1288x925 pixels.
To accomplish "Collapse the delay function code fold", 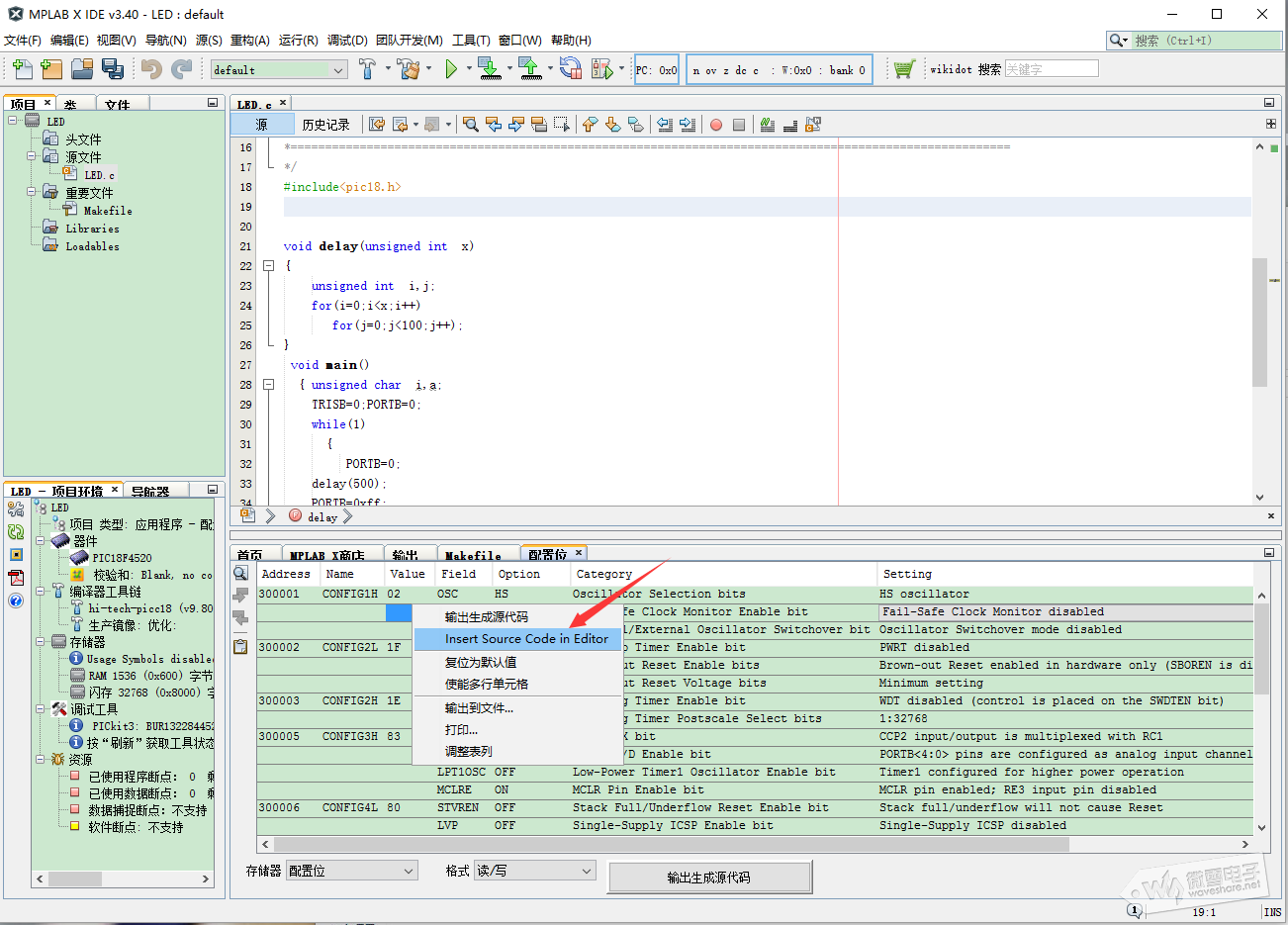I will 268,265.
